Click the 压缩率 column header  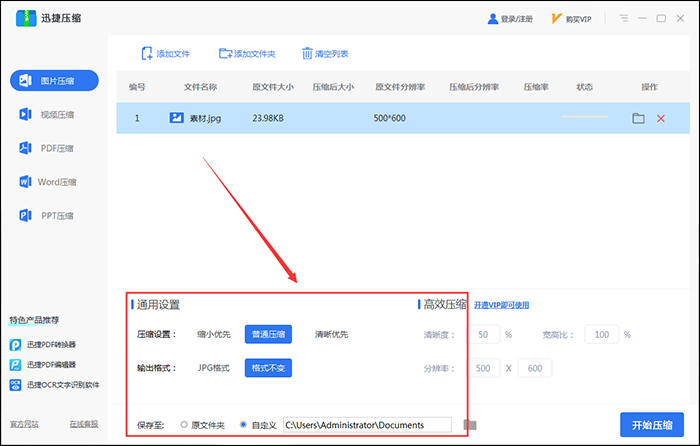click(536, 87)
